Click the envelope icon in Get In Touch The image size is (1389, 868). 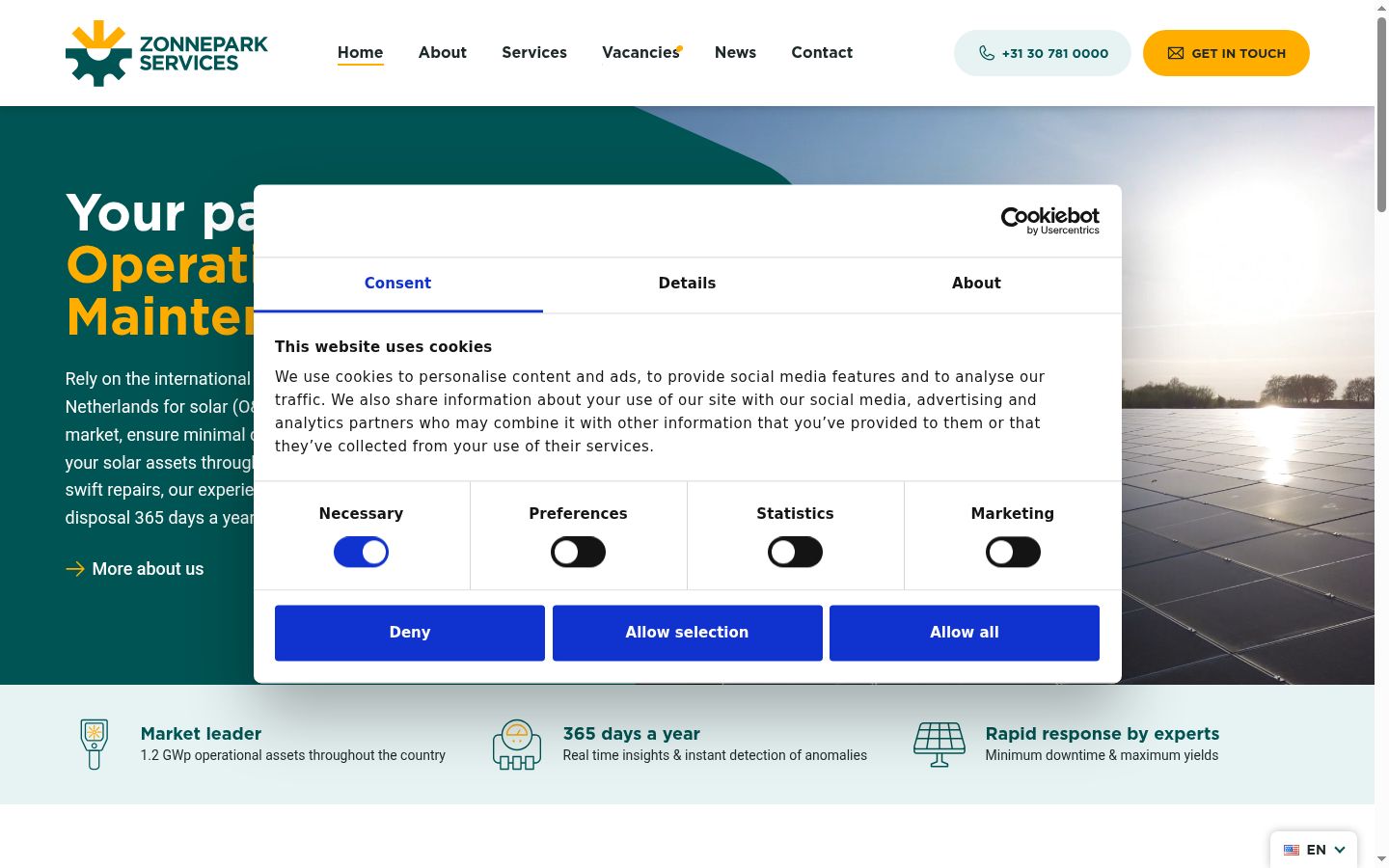[x=1176, y=53]
